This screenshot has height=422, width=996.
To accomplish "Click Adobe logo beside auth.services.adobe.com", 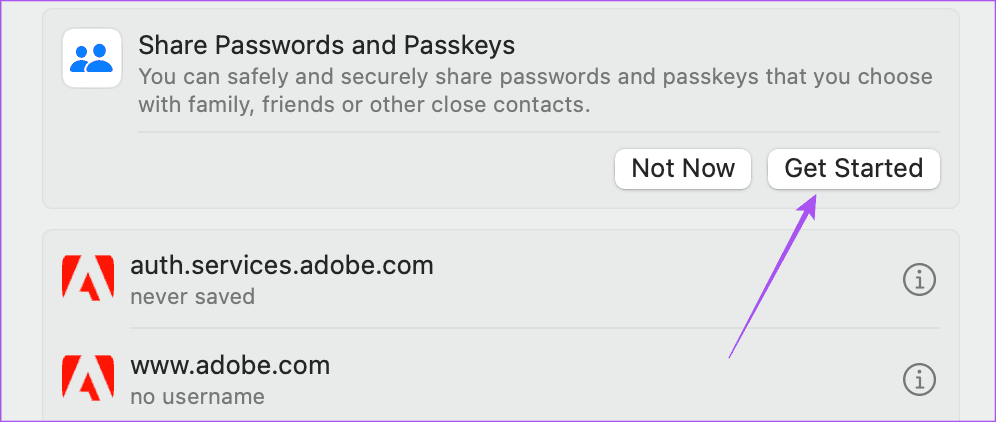I will tap(87, 280).
